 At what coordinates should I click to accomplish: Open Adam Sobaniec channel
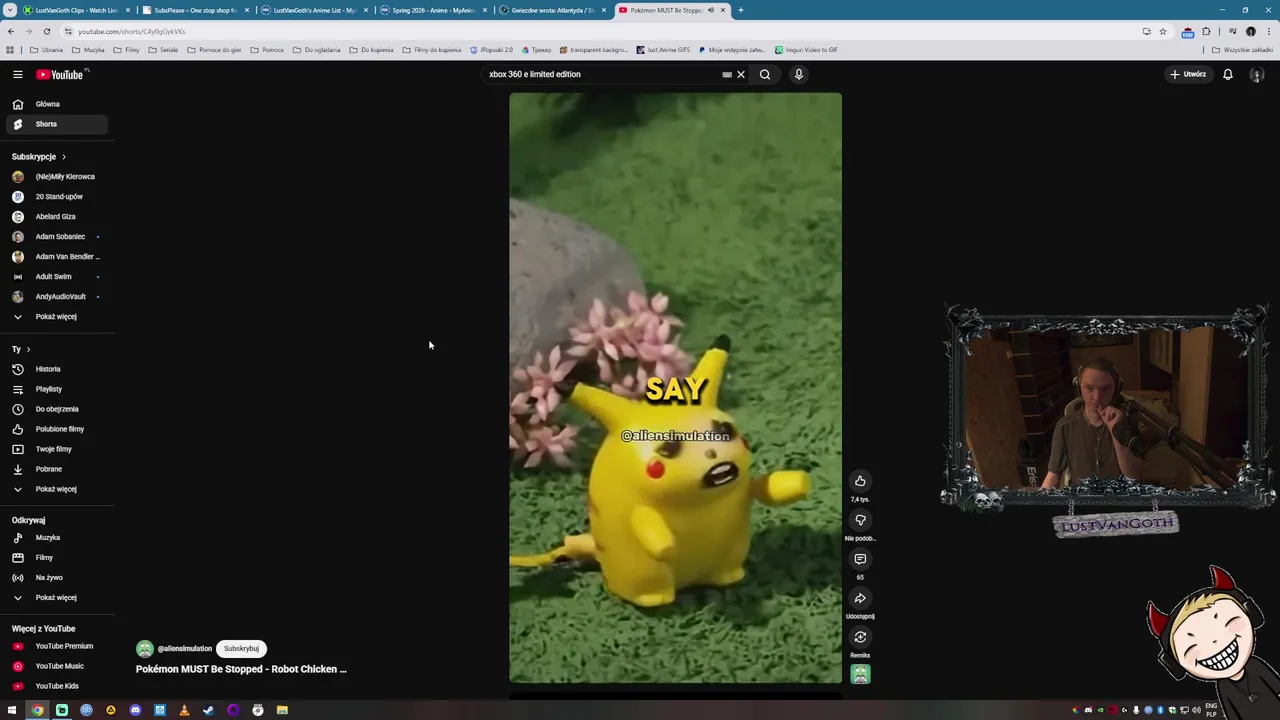pyautogui.click(x=55, y=236)
